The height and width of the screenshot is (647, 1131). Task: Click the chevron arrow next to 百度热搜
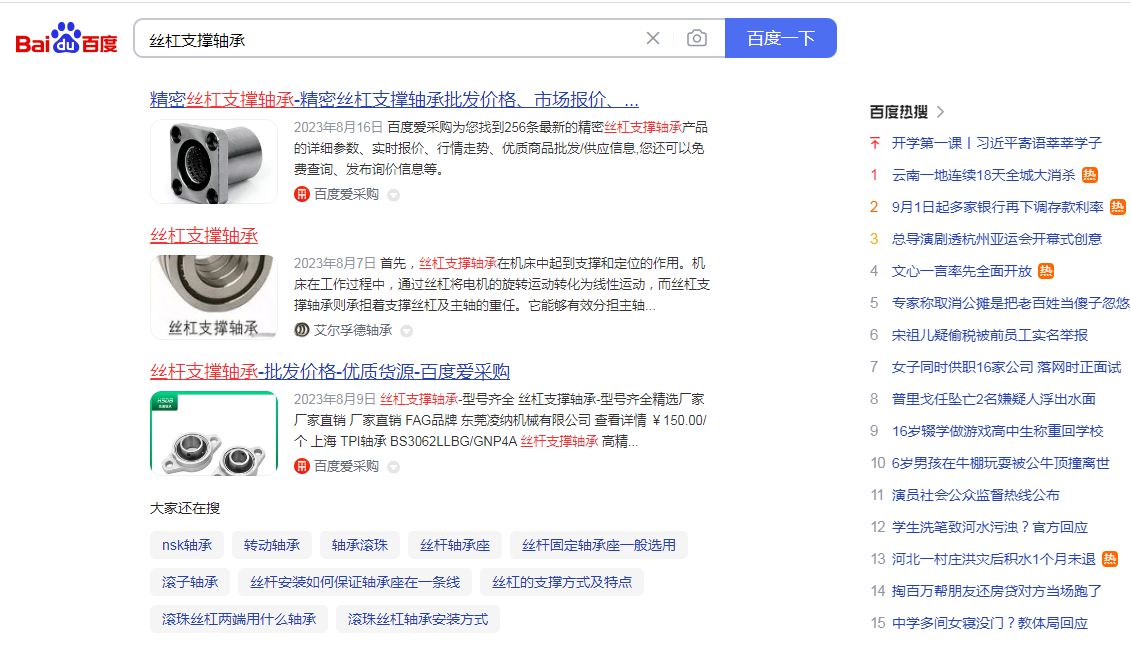pos(941,112)
